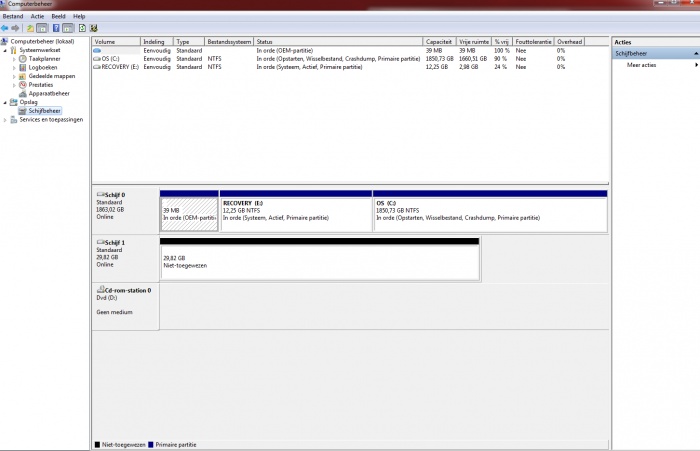This screenshot has width=700, height=451.
Task: Collapse the Schijfbeheer section in Acties pane
Action: click(696, 54)
